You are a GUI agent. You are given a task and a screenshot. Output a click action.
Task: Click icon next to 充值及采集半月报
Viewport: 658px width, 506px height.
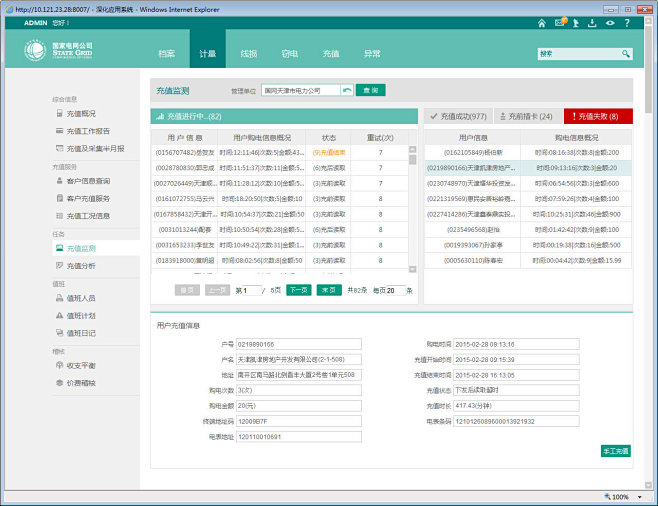pos(60,148)
